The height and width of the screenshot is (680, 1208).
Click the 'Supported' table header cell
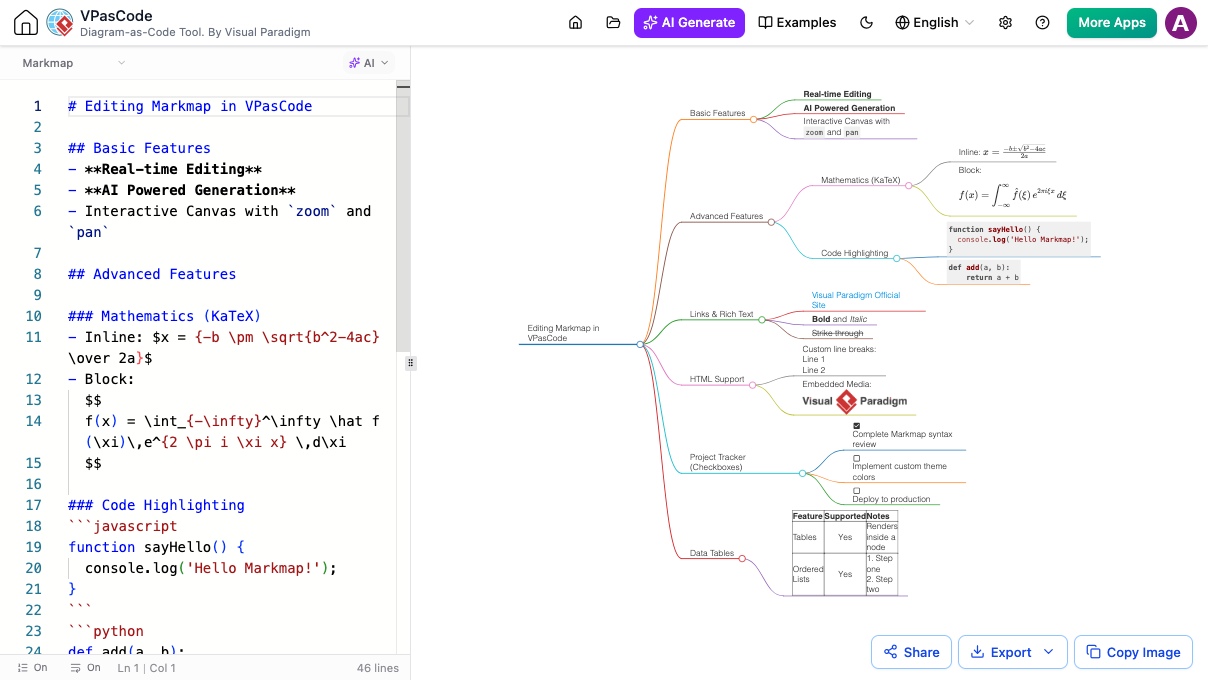pos(845,516)
